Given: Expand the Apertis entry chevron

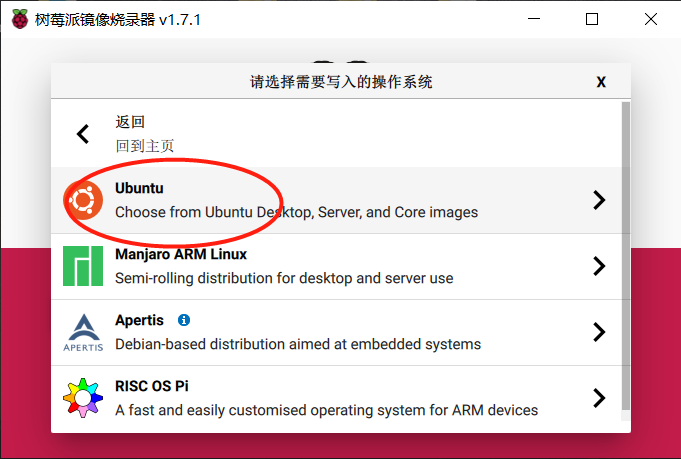Looking at the screenshot, I should [x=599, y=332].
